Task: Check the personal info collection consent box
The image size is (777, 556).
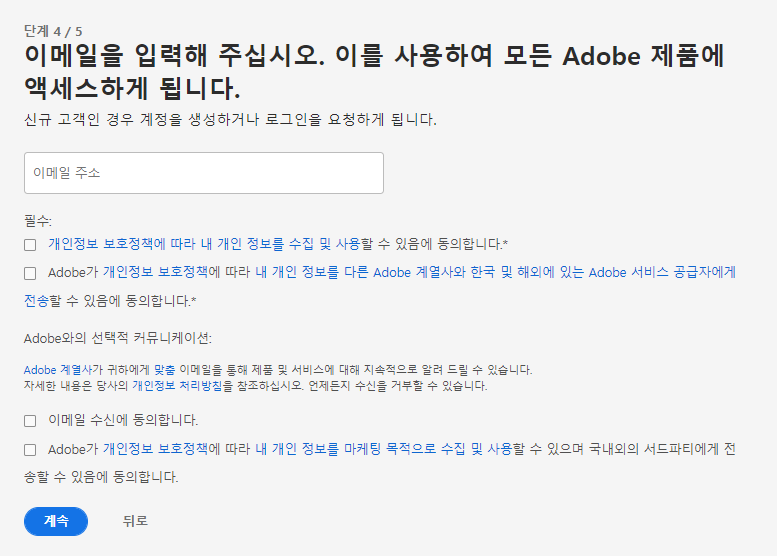Action: (30, 245)
